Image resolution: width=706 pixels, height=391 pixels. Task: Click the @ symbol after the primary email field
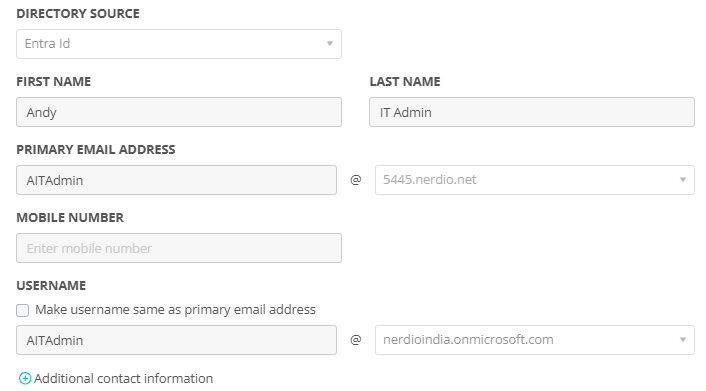[x=356, y=180]
